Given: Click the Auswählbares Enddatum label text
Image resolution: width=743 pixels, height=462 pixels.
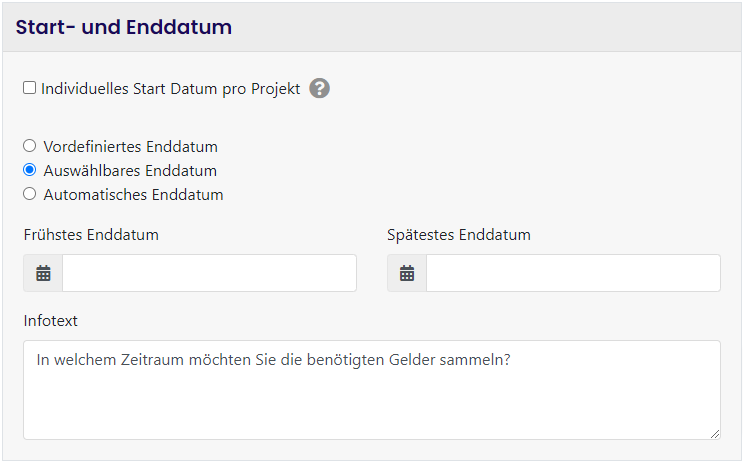Looking at the screenshot, I should (130, 170).
